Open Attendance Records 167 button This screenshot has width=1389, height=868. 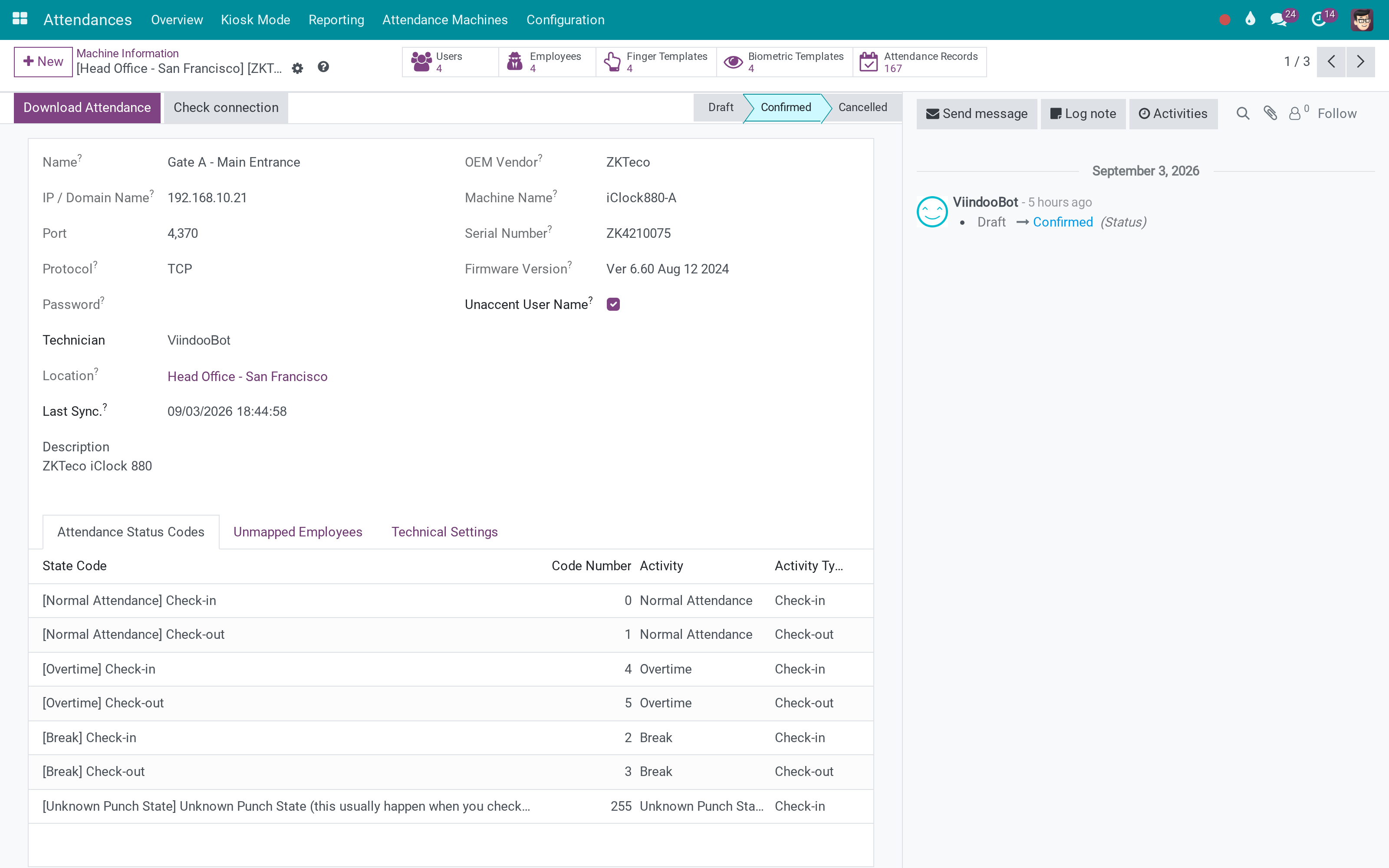[x=919, y=62]
